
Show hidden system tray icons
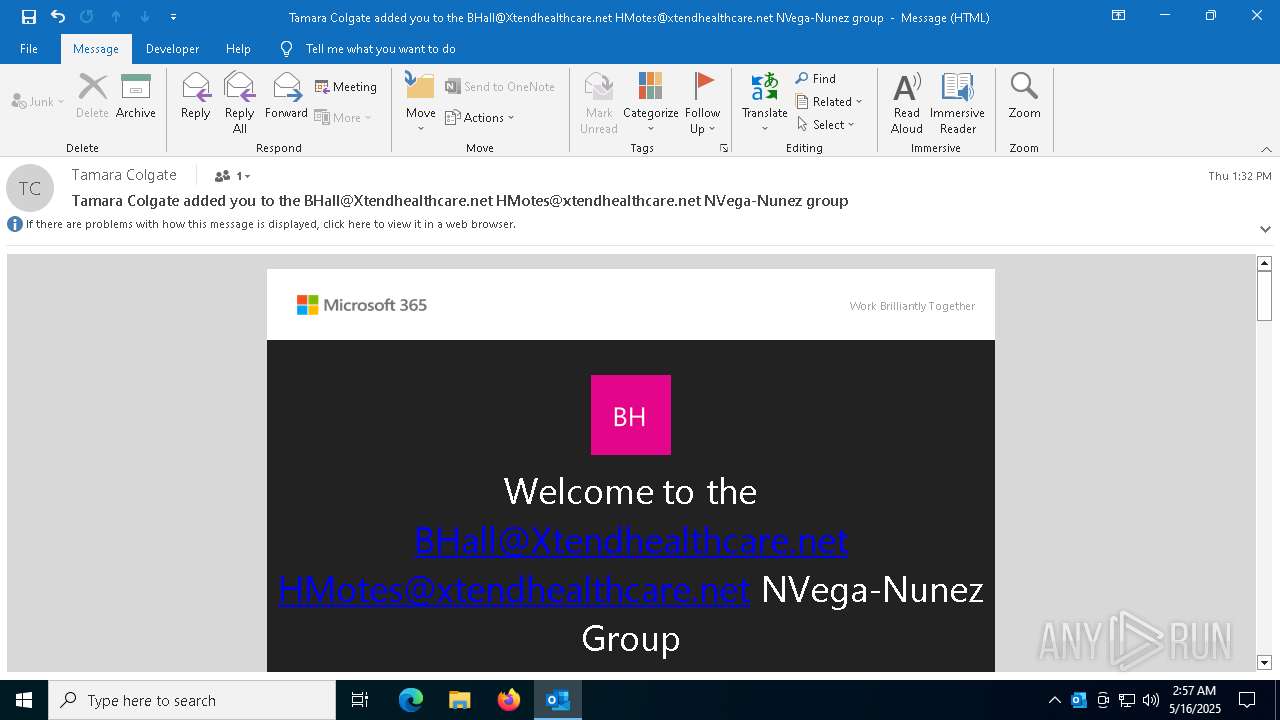pos(1055,700)
